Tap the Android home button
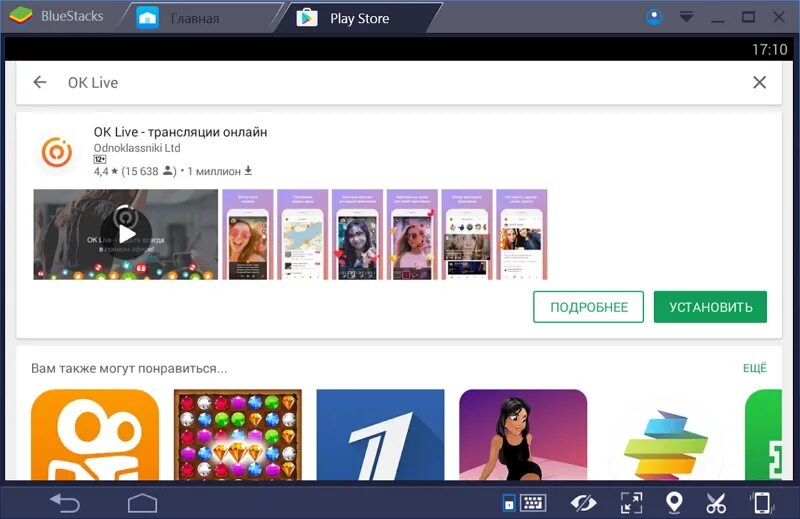The image size is (800, 519). (142, 503)
